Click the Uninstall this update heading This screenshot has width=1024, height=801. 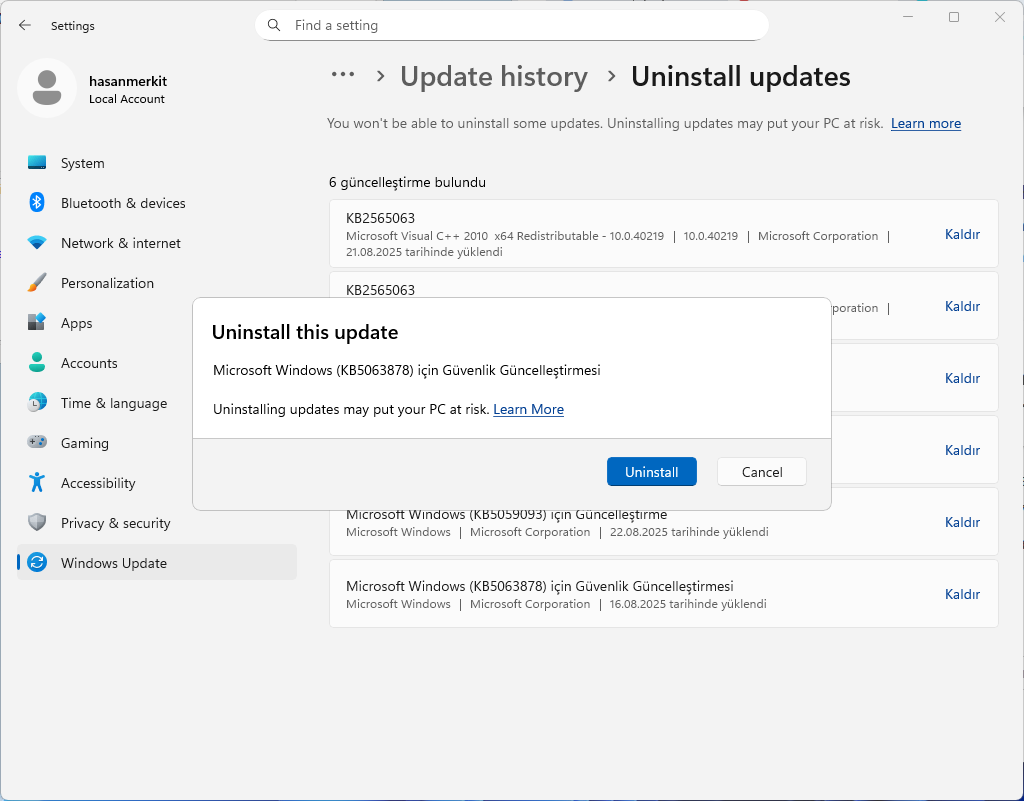[305, 332]
